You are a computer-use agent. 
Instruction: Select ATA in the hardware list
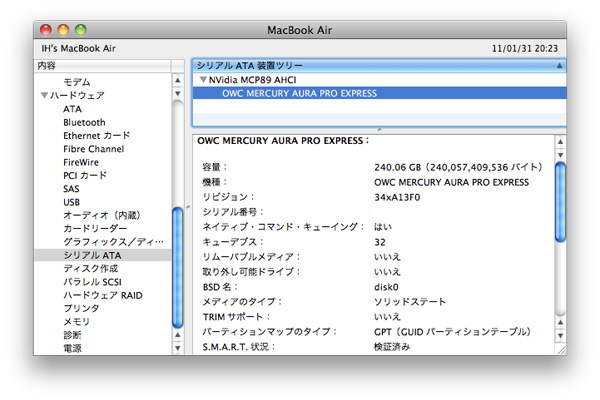tap(72, 109)
